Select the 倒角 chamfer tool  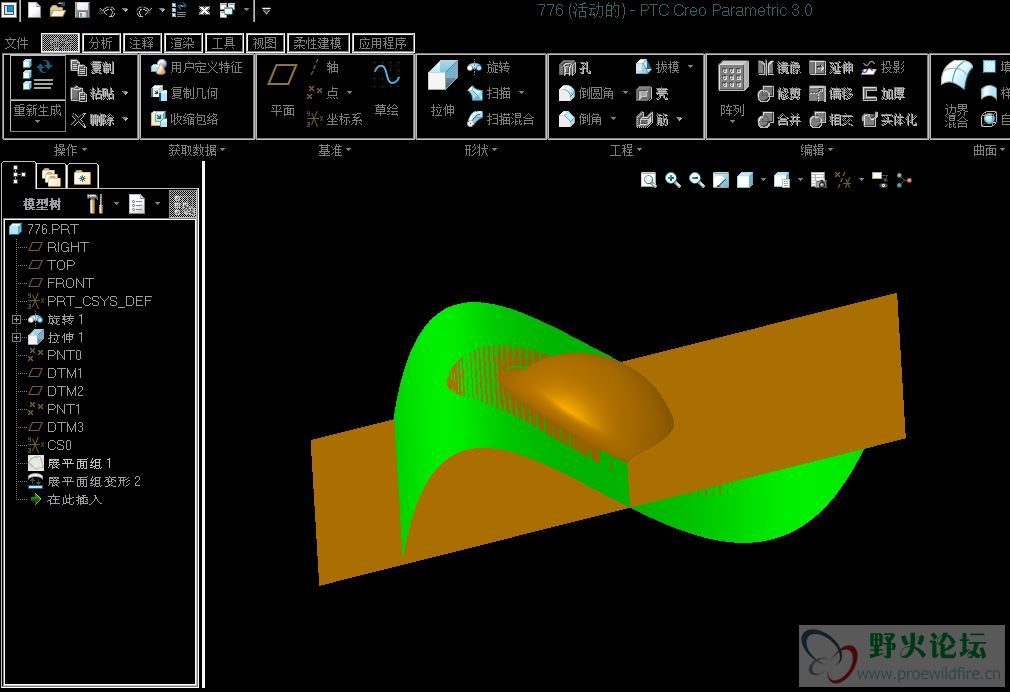580,119
